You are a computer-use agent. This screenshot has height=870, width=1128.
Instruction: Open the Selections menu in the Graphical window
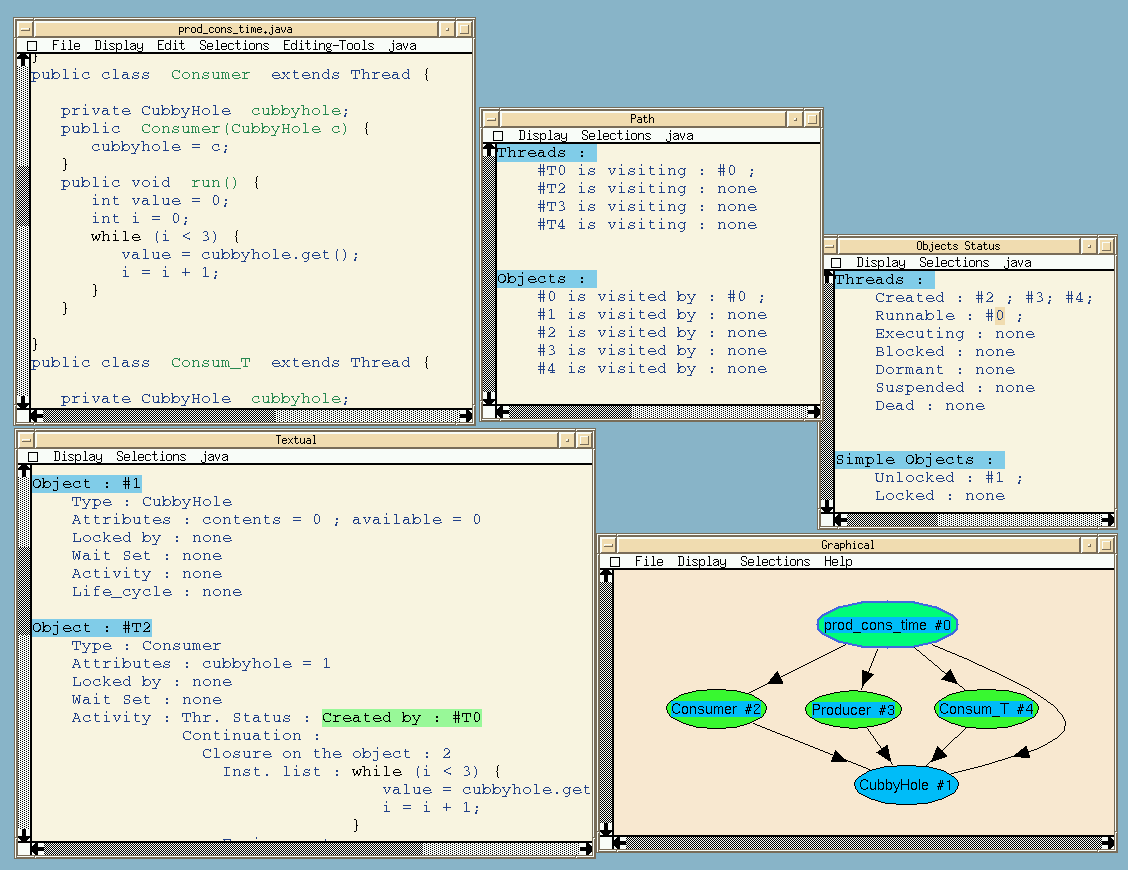(775, 561)
